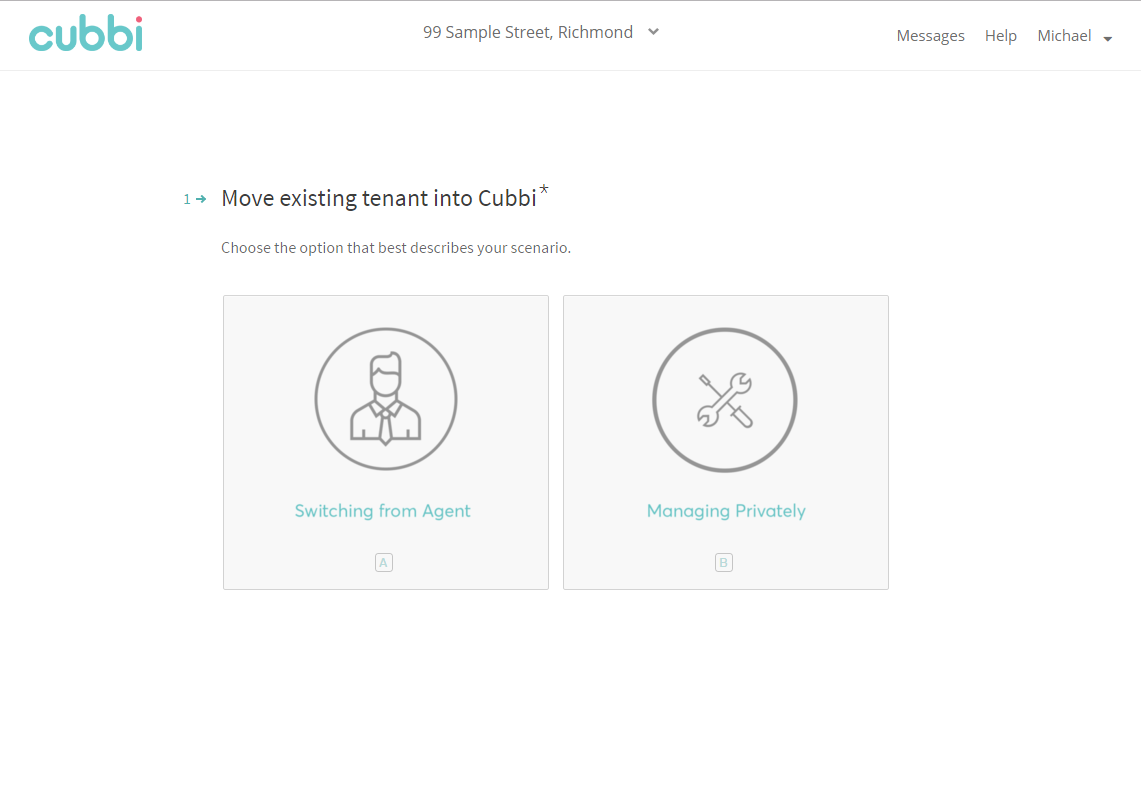Click the cubbi logo
The image size is (1141, 803).
(85, 34)
